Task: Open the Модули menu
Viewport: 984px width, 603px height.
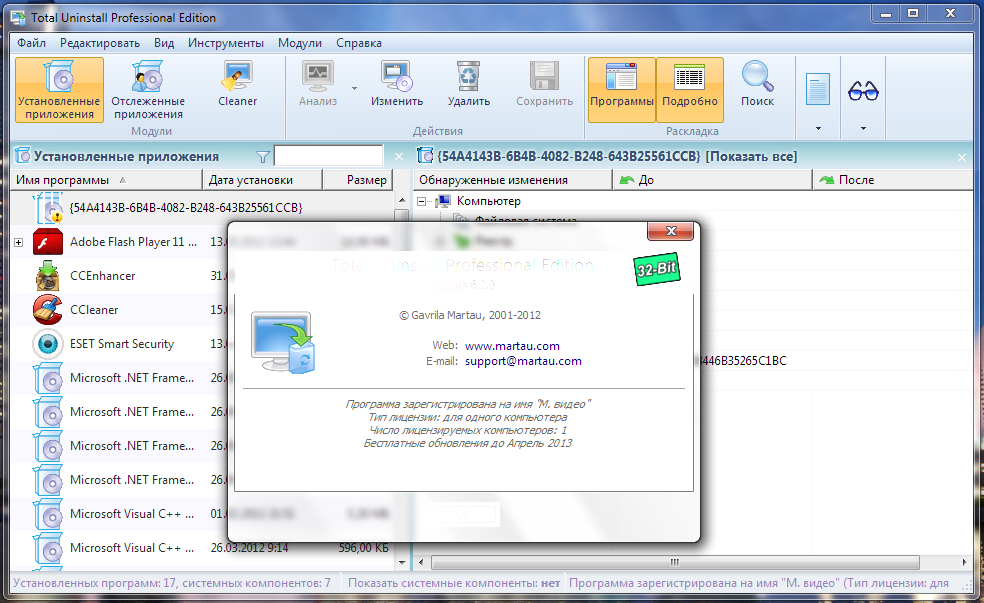Action: coord(300,43)
